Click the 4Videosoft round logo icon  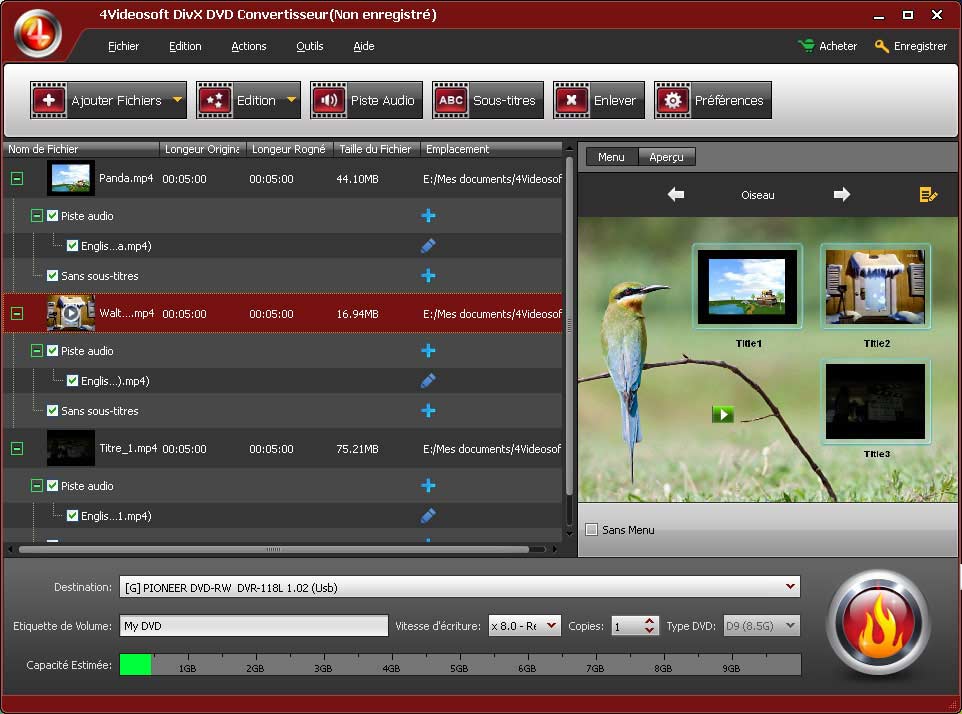click(x=38, y=34)
